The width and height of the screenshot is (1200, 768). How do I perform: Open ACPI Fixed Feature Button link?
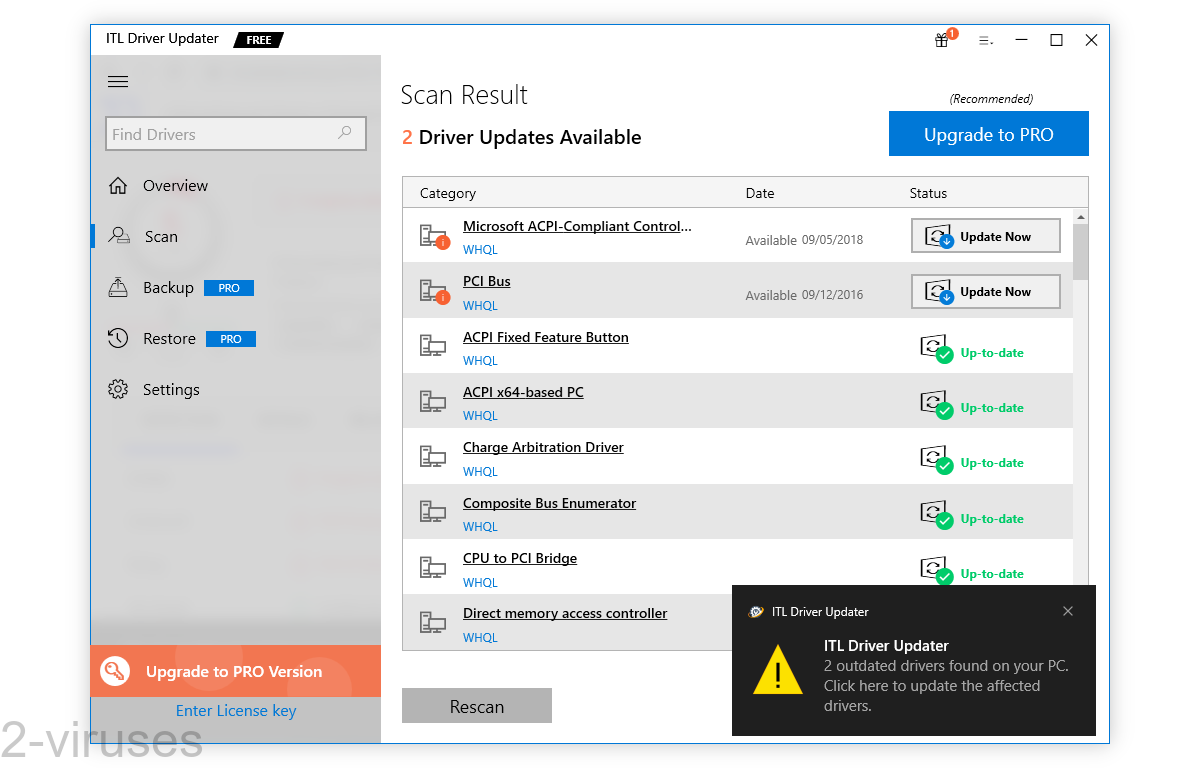point(546,337)
